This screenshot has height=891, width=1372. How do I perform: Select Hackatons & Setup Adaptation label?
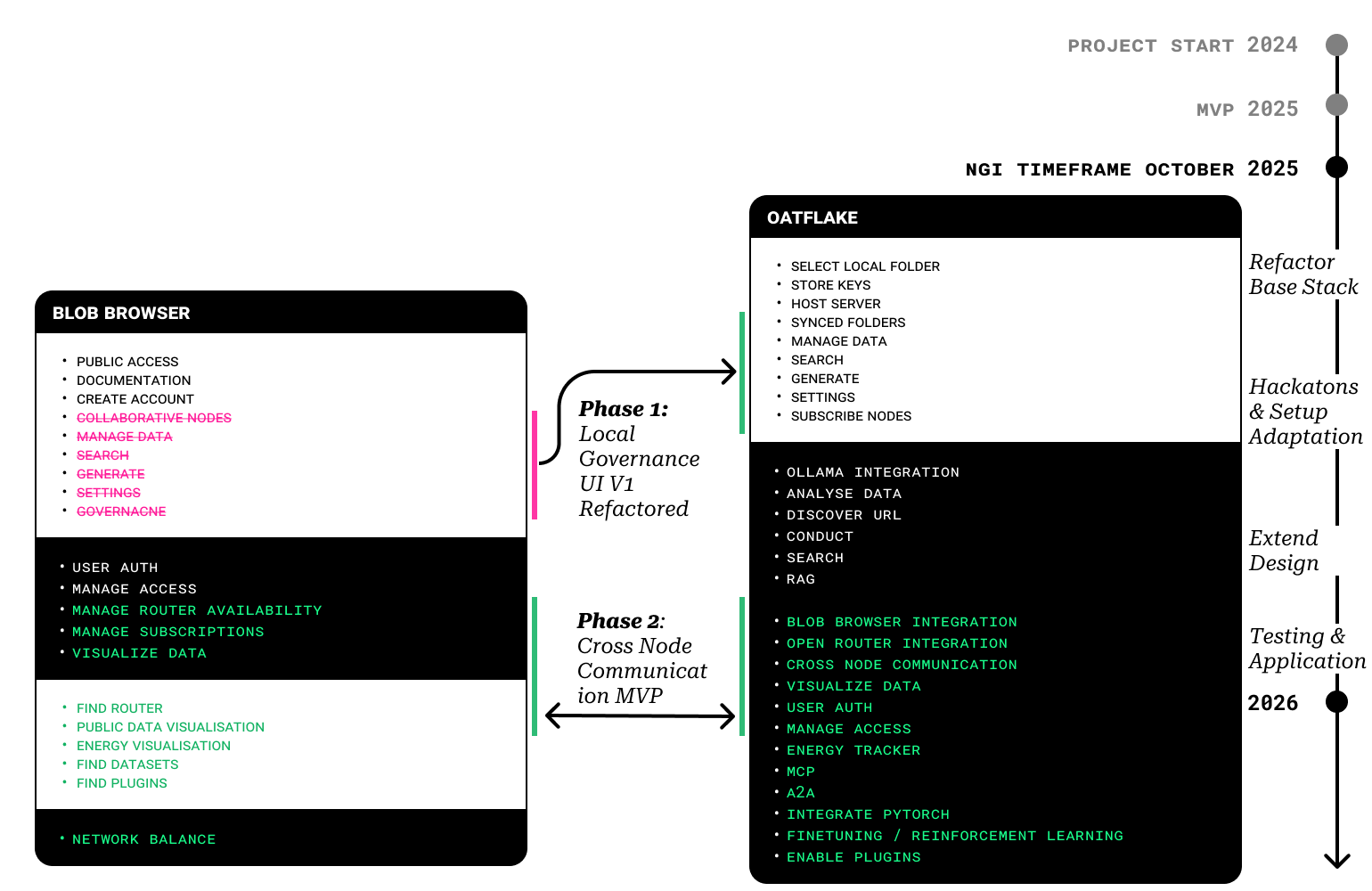[1306, 412]
